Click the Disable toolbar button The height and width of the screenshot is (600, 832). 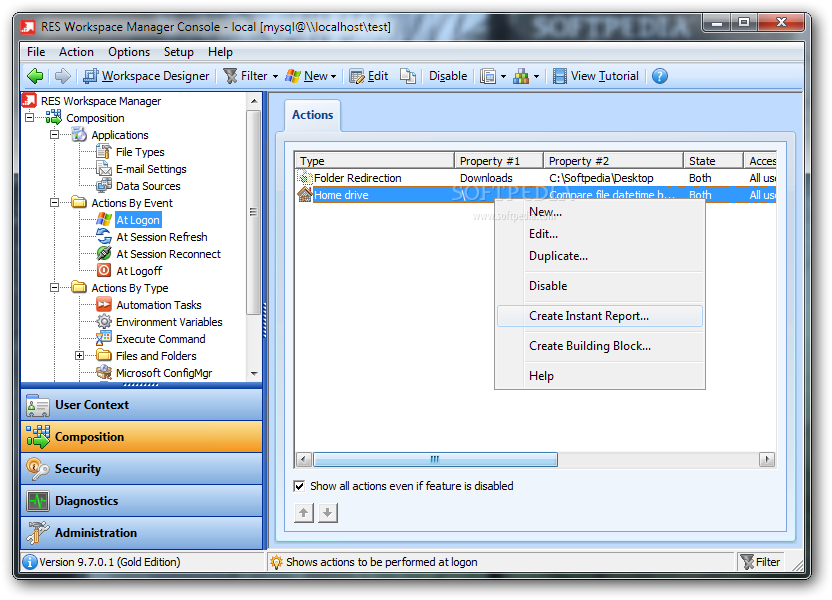click(448, 76)
